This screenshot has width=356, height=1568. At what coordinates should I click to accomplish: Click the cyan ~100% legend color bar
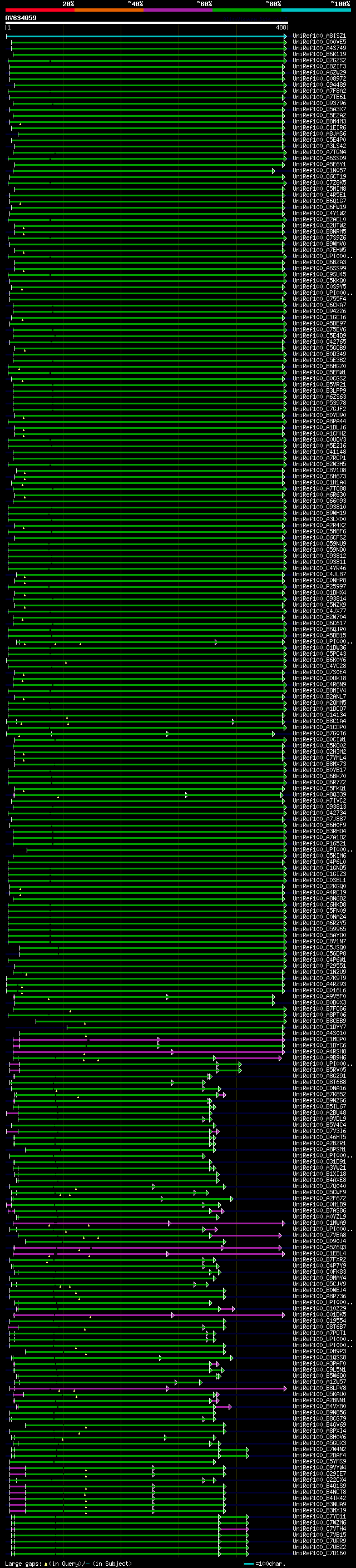[316, 10]
